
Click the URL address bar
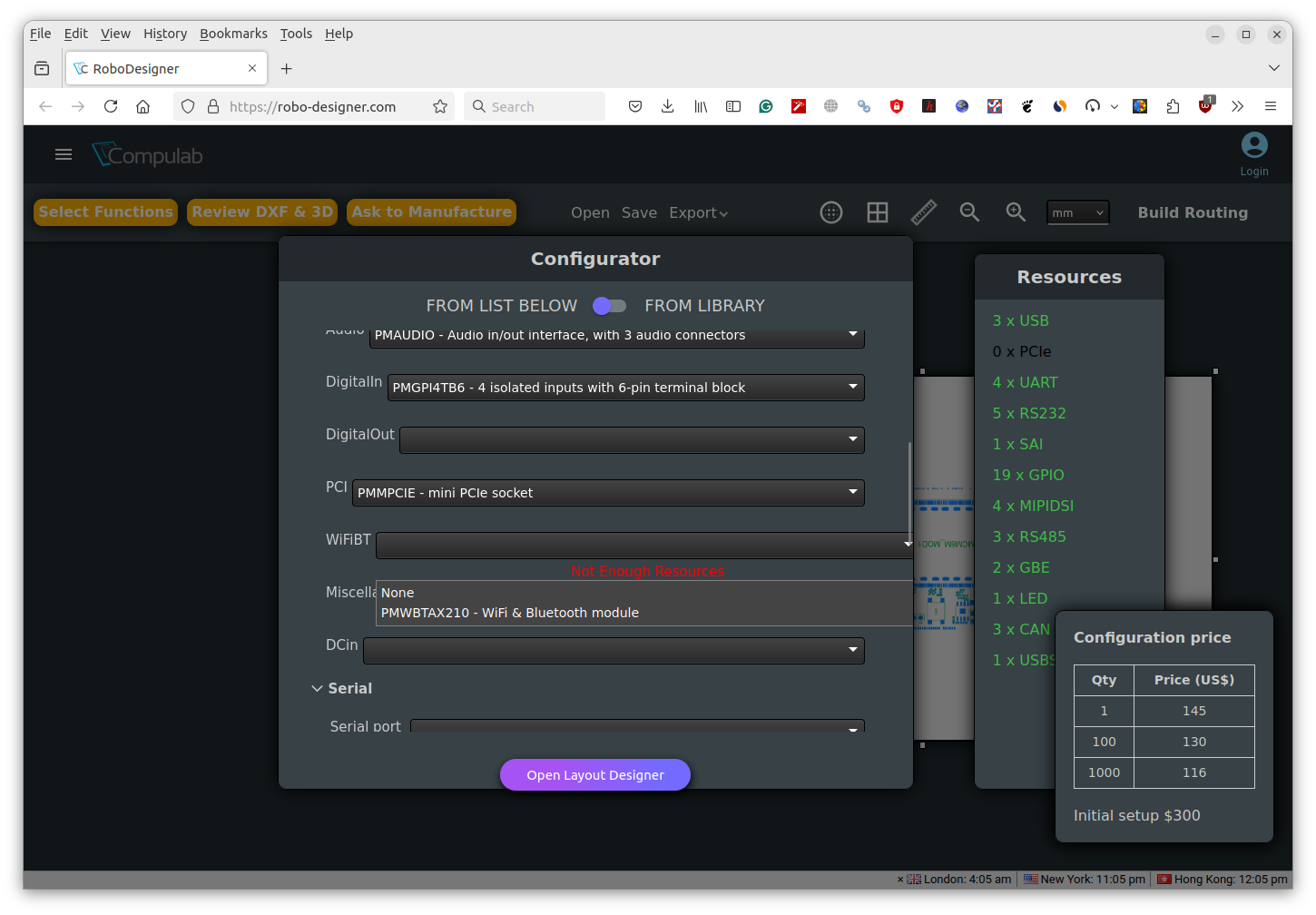(313, 106)
